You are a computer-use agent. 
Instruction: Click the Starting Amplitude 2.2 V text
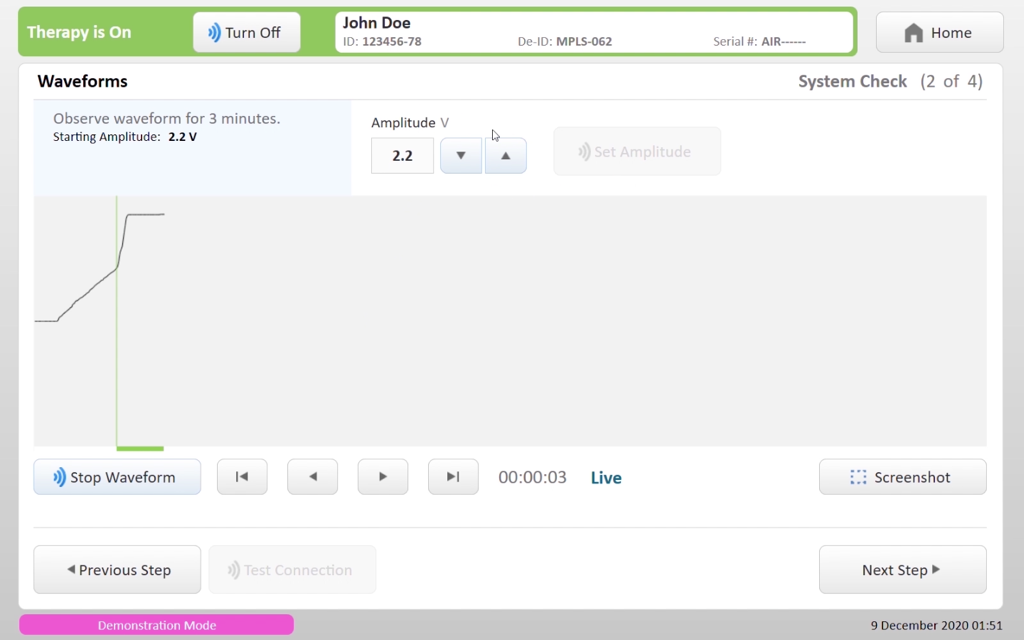[x=125, y=137]
